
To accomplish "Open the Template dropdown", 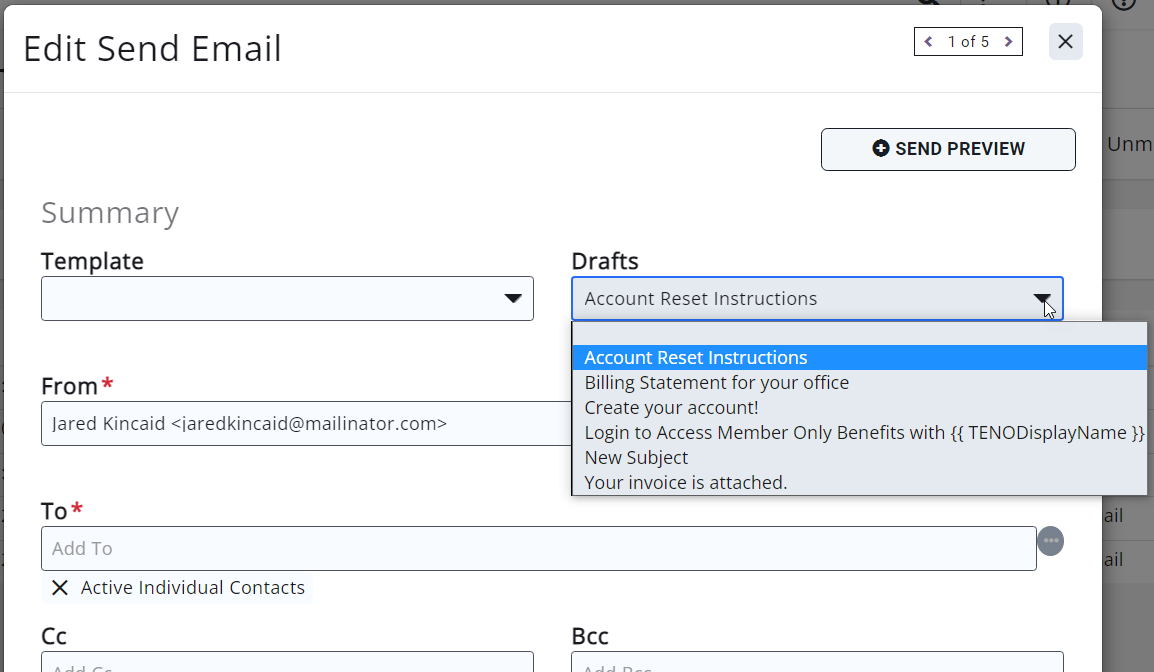I will (287, 299).
